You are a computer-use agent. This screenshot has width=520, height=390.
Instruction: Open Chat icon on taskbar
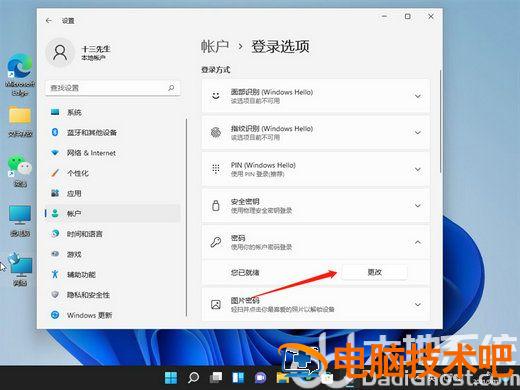(260, 378)
